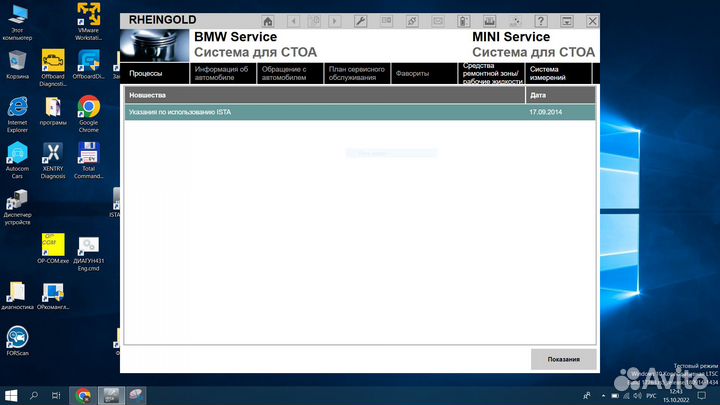The image size is (720, 405).
Task: Select the OP-COM.exe desktop icon
Action: [x=53, y=248]
